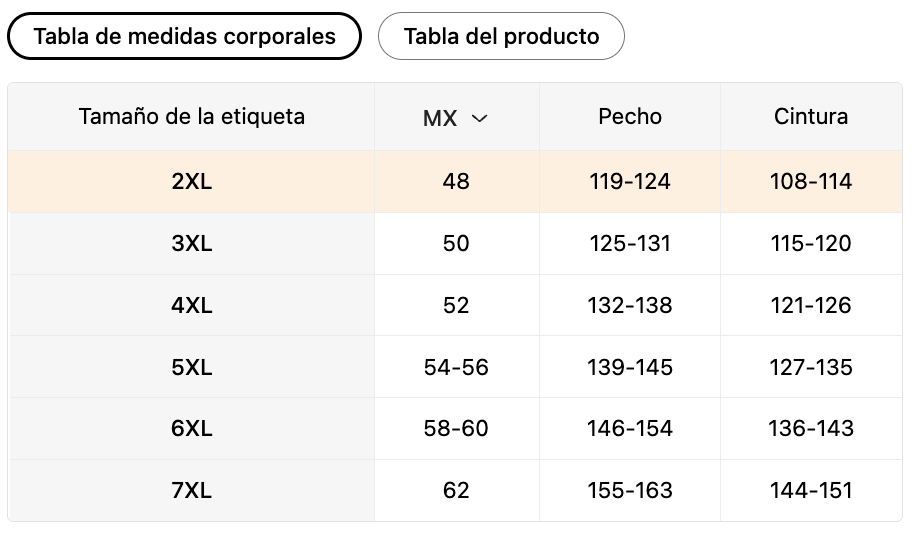The height and width of the screenshot is (540, 918).
Task: Click the chevron arrow beside MX
Action: pos(479,118)
